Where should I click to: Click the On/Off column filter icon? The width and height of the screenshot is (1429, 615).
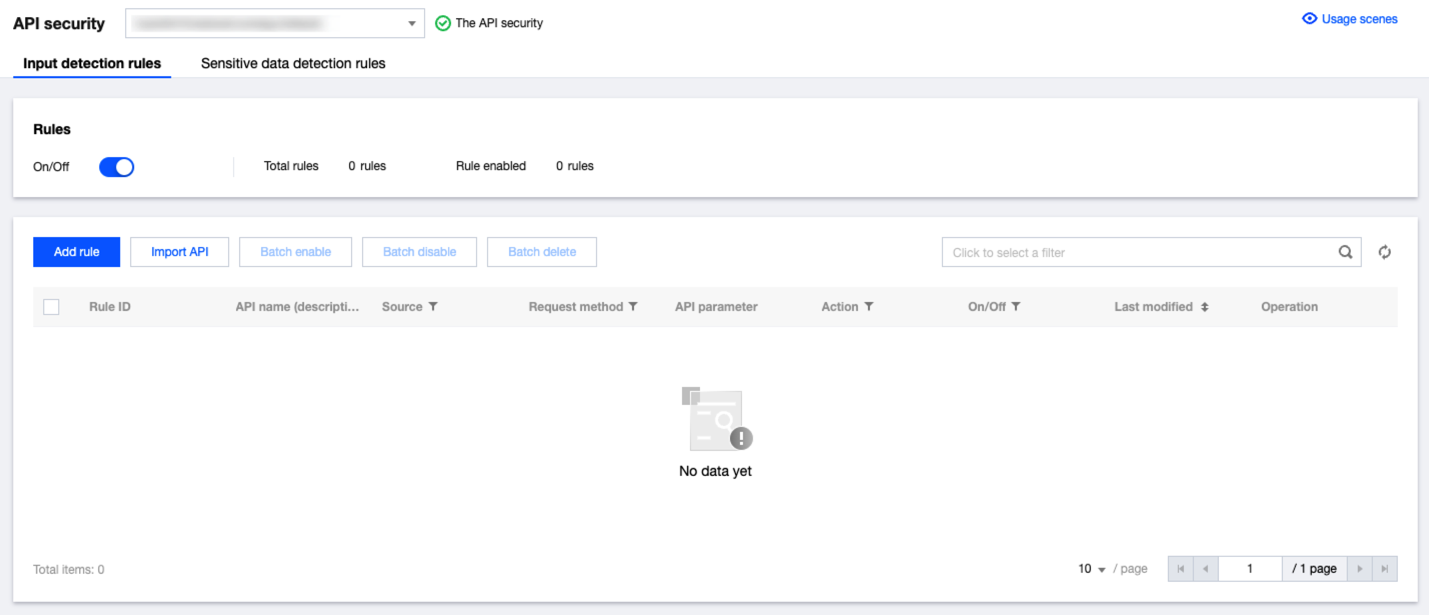[x=1016, y=307]
